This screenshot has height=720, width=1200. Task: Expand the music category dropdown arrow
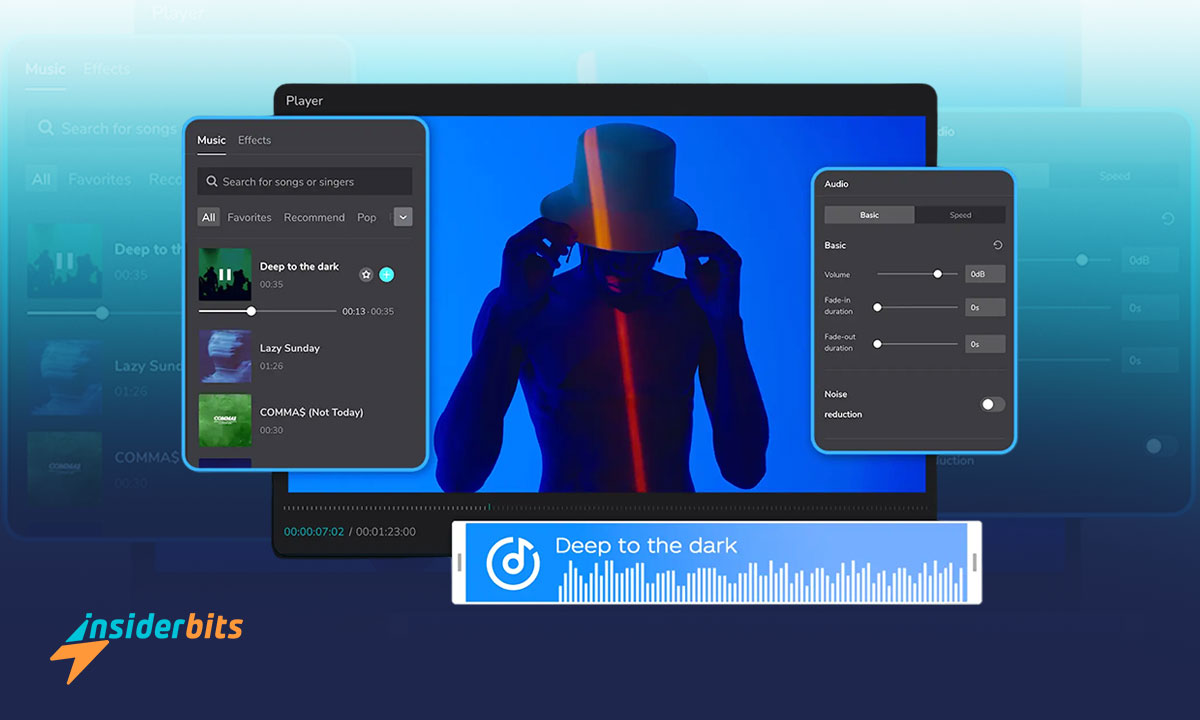tap(403, 217)
